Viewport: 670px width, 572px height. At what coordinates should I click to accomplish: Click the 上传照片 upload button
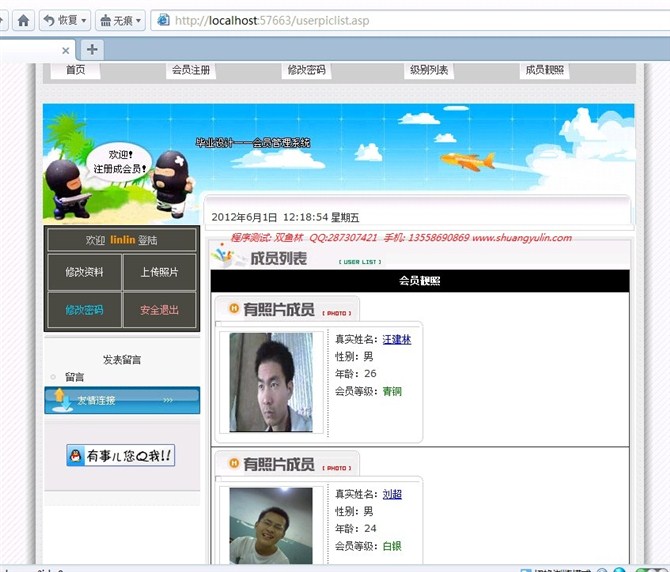[x=160, y=272]
